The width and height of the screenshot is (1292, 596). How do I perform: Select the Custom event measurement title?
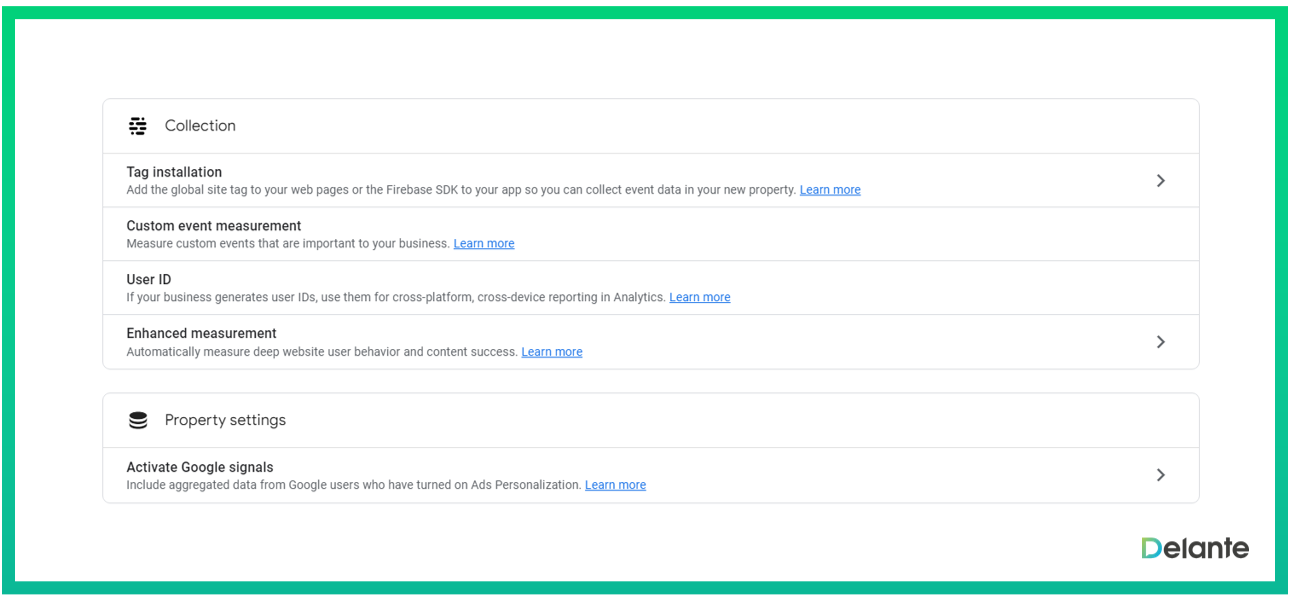[214, 226]
